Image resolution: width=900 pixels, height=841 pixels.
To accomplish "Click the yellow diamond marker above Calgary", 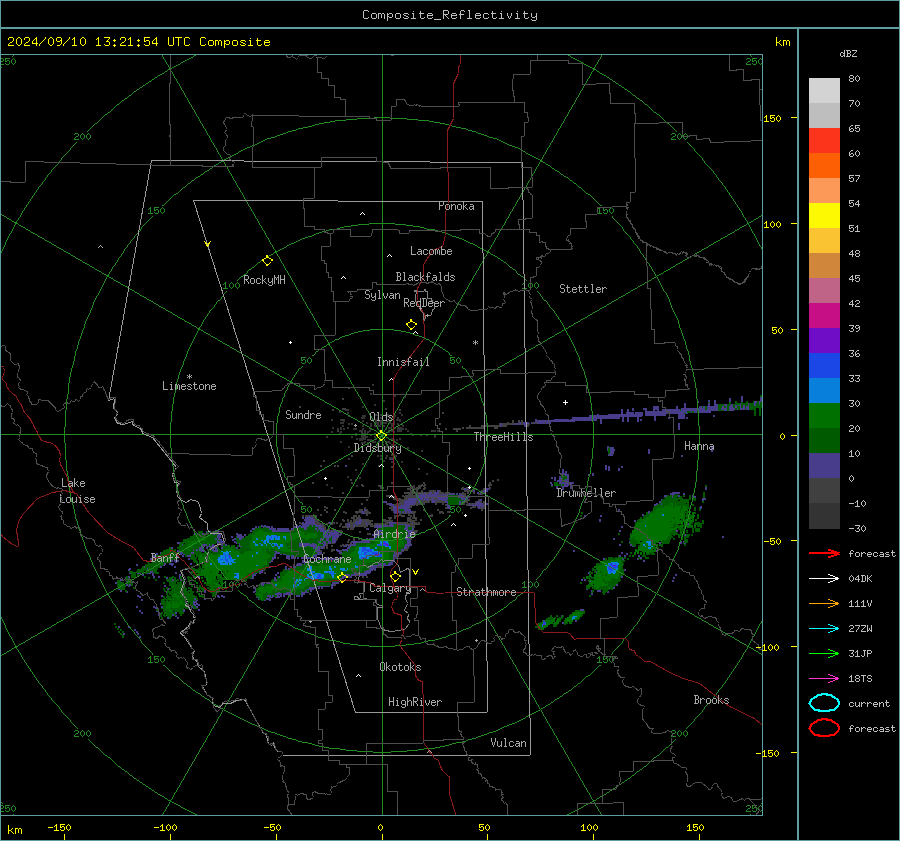I will click(395, 576).
